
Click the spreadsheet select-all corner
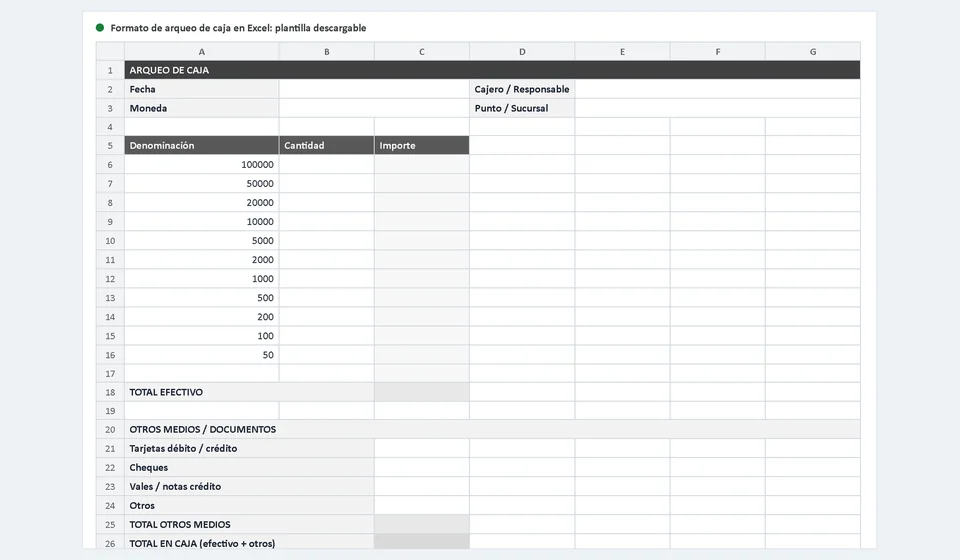pyautogui.click(x=110, y=51)
